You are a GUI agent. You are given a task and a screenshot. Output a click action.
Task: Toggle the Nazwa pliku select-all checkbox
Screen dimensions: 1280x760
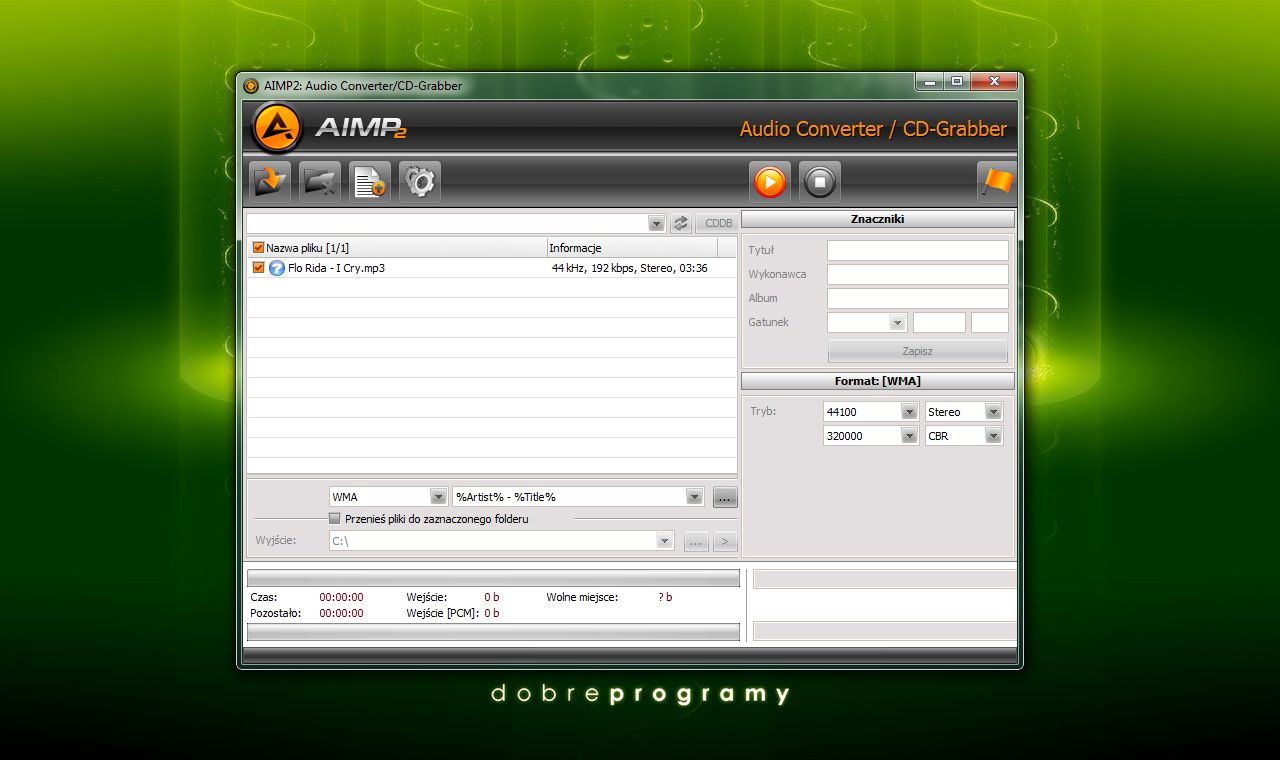258,248
